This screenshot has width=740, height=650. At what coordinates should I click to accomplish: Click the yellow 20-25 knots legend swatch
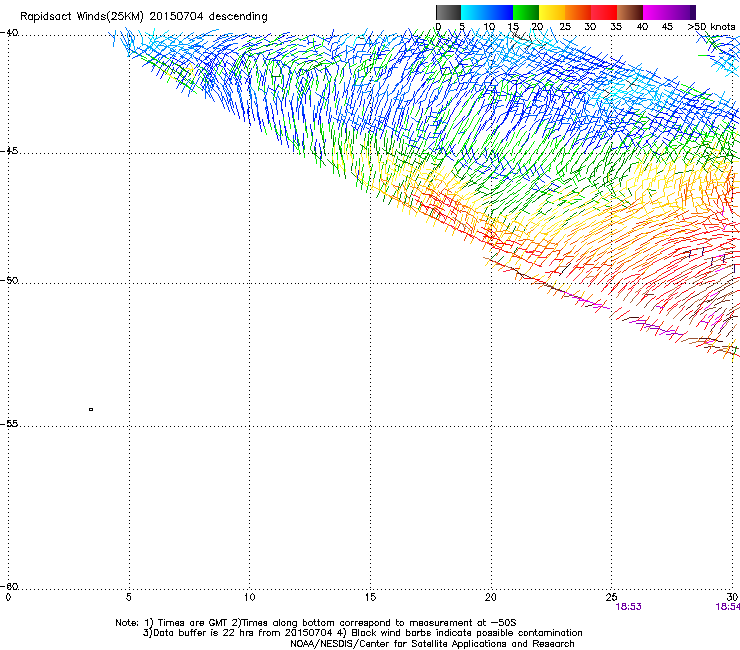pos(552,12)
